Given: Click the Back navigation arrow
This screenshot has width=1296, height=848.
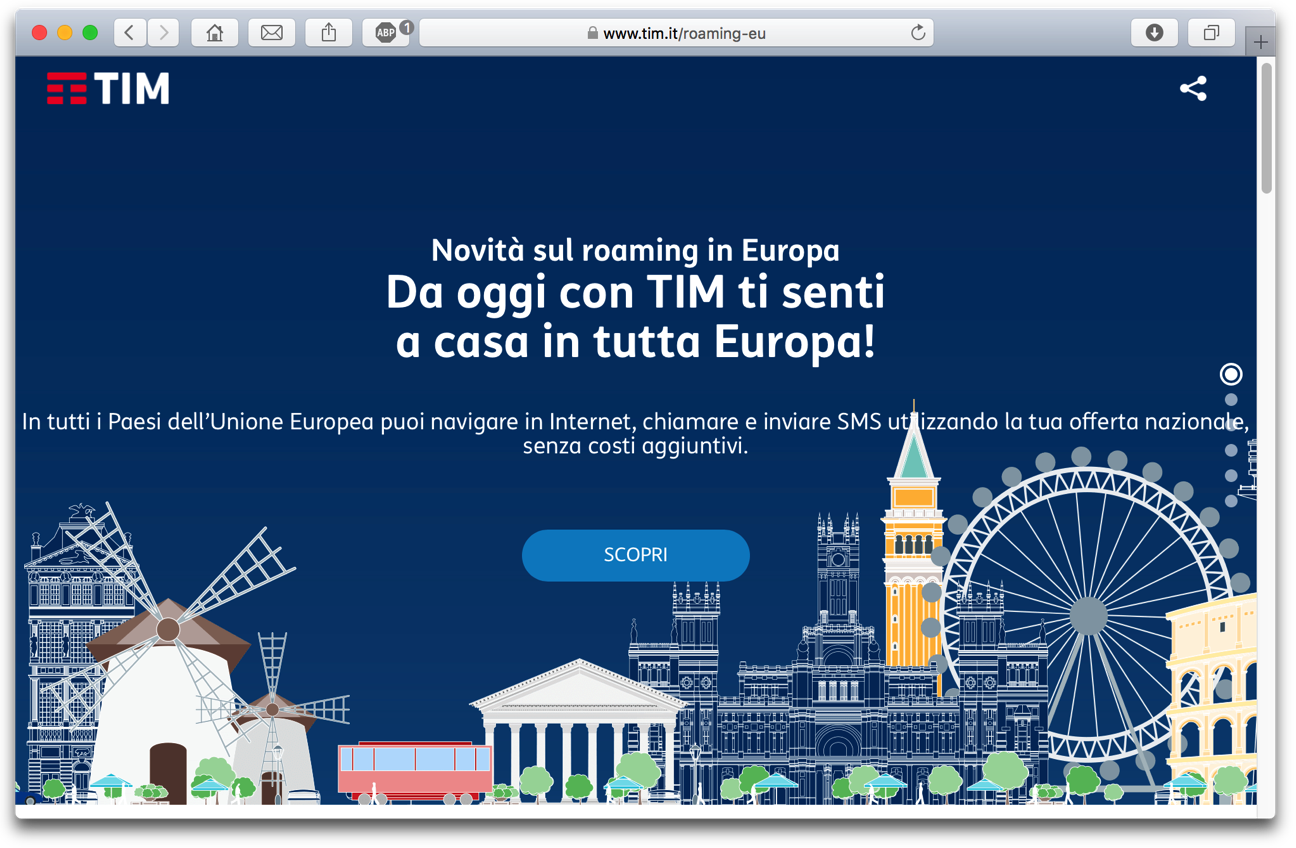Looking at the screenshot, I should click(x=129, y=32).
